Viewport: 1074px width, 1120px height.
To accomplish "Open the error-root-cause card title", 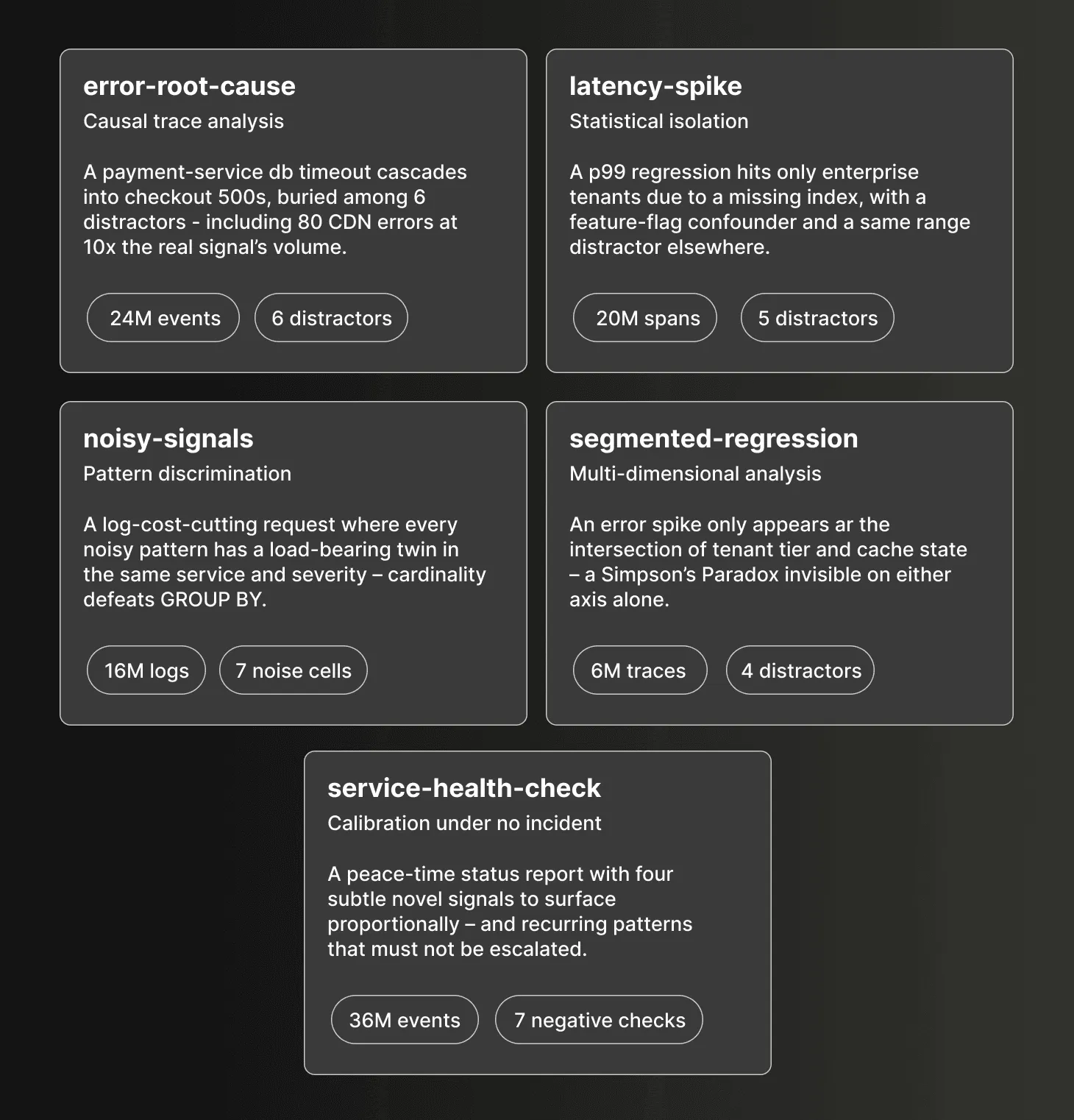I will coord(189,86).
